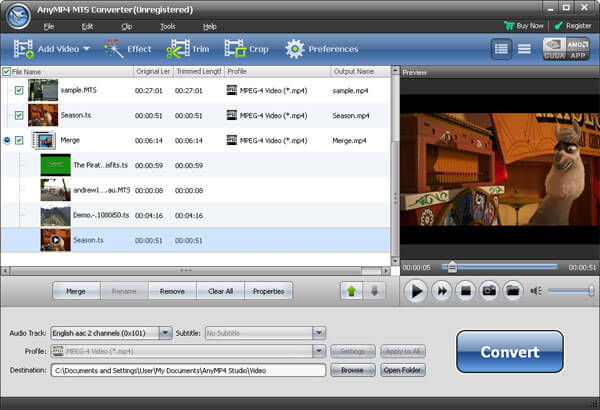The image size is (600, 410).
Task: Open the Clip menu
Action: click(127, 26)
